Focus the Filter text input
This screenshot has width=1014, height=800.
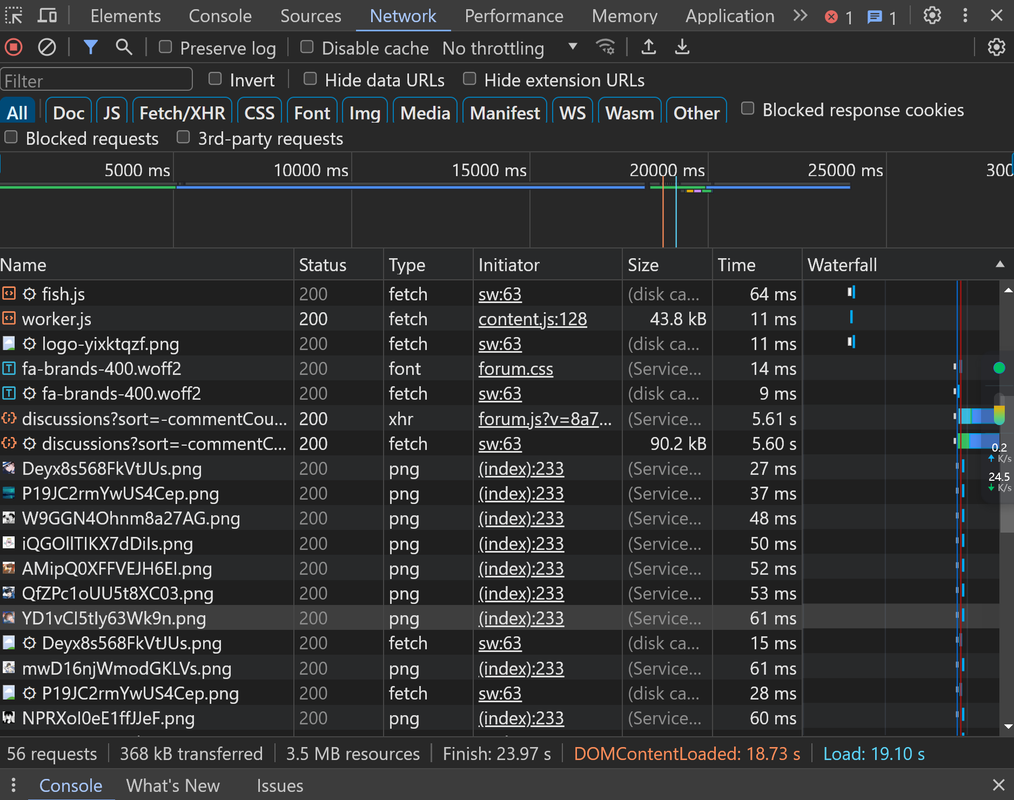pyautogui.click(x=96, y=80)
